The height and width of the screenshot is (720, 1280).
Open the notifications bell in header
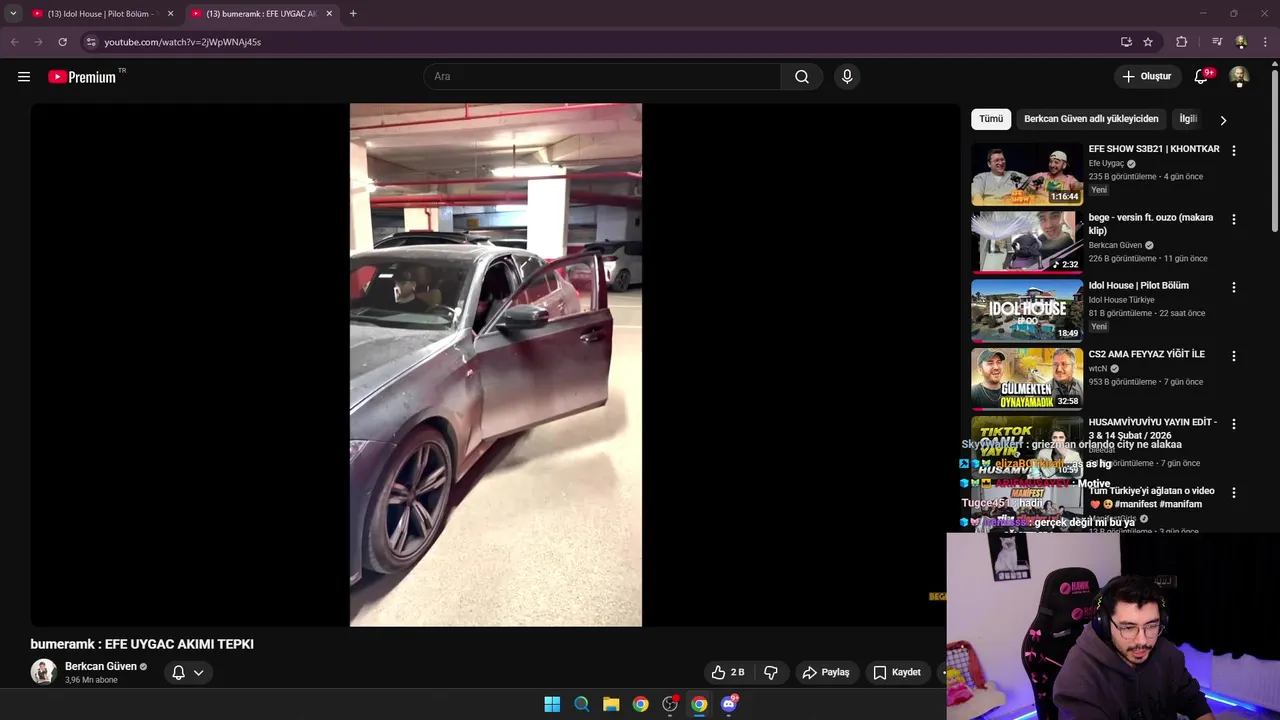point(1201,77)
